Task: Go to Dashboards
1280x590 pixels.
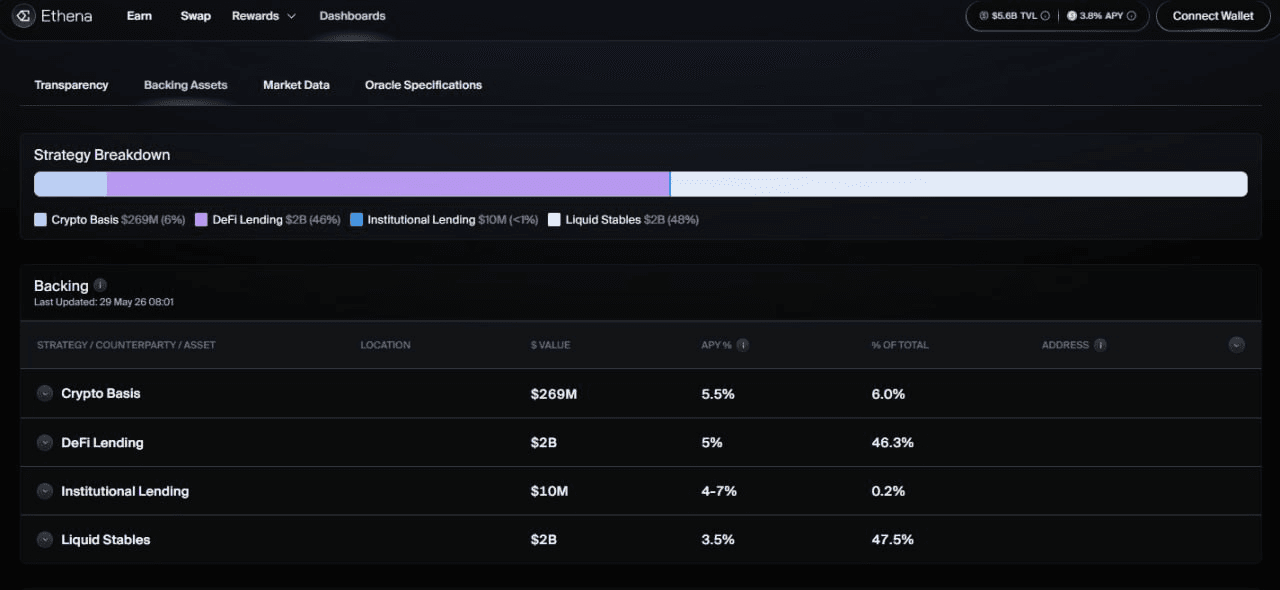Action: [x=352, y=16]
